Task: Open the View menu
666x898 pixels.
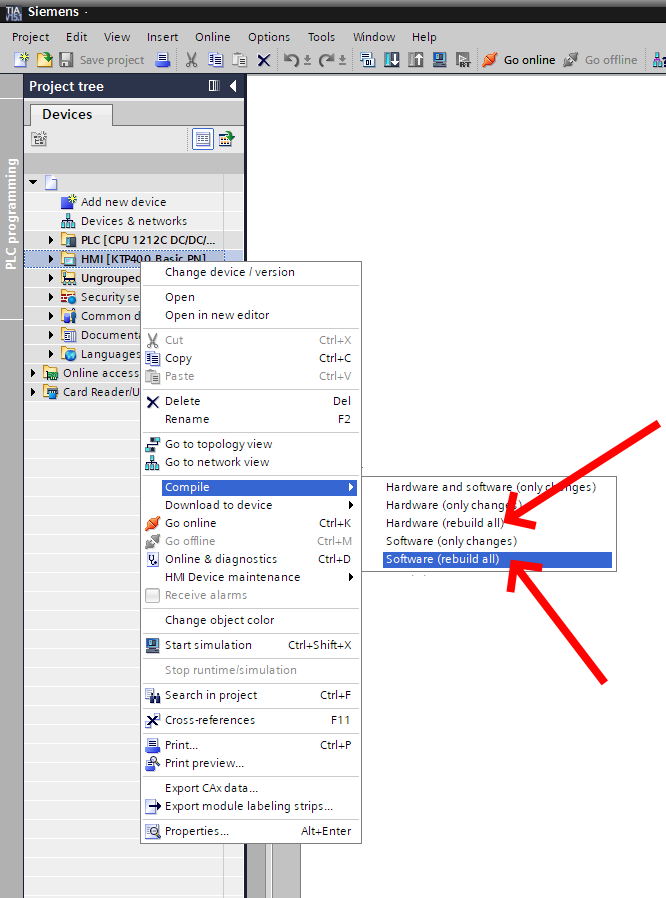Action: click(117, 37)
